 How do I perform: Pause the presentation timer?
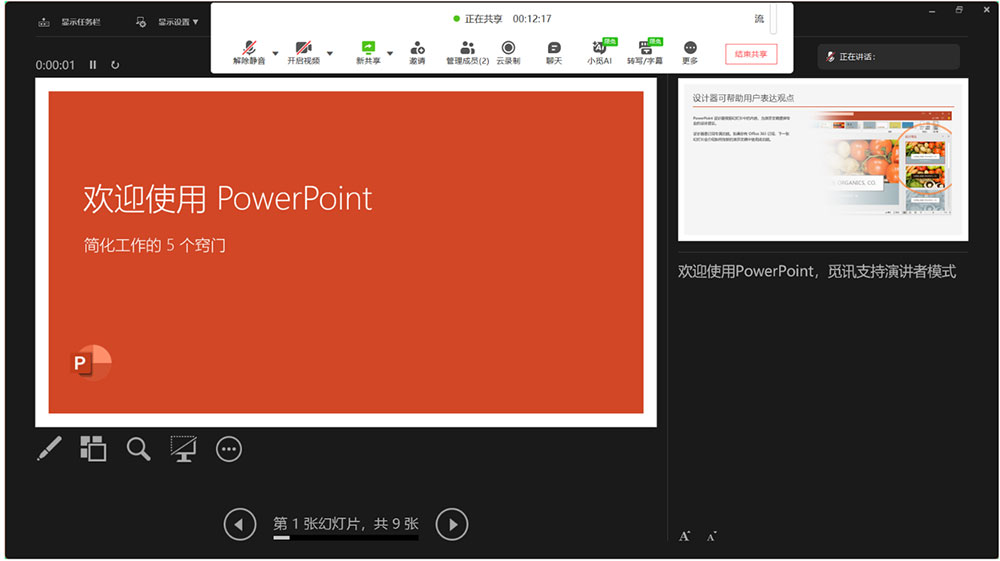pyautogui.click(x=93, y=65)
